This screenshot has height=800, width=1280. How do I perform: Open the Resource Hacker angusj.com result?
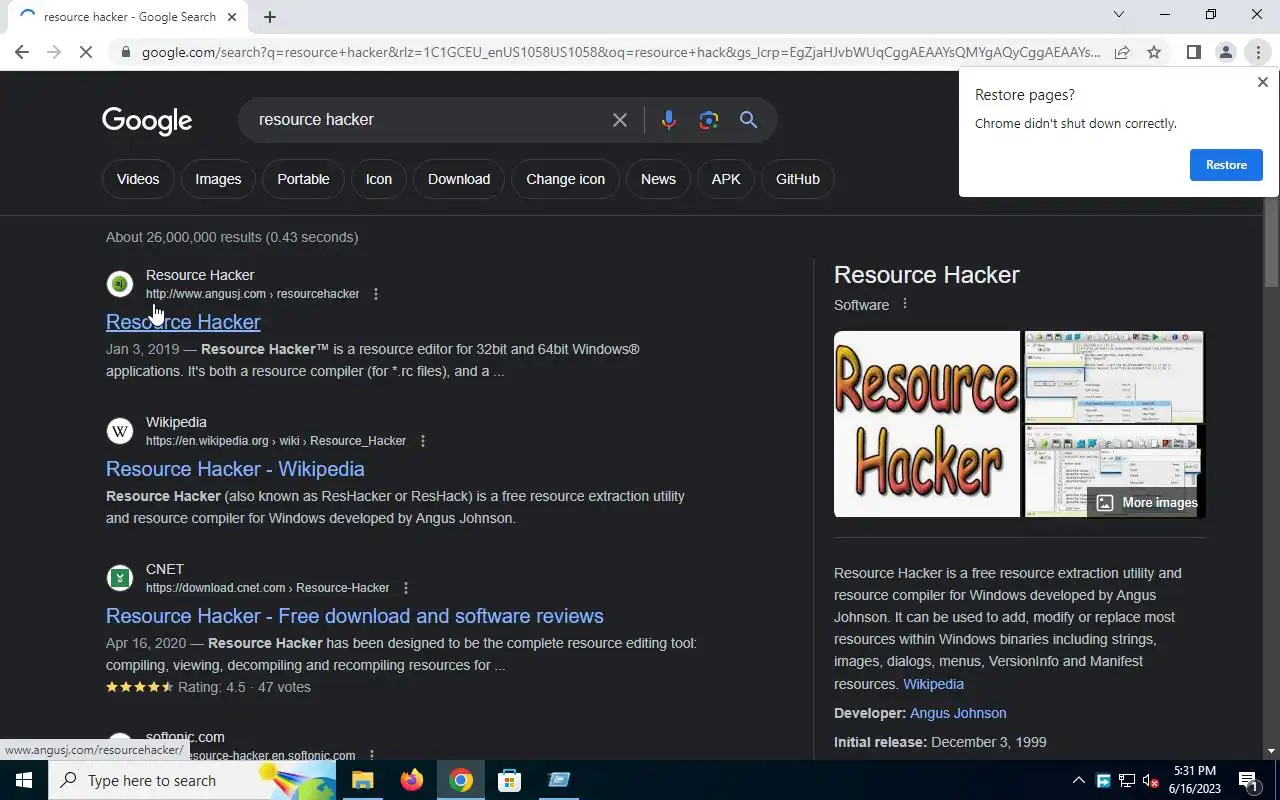183,322
